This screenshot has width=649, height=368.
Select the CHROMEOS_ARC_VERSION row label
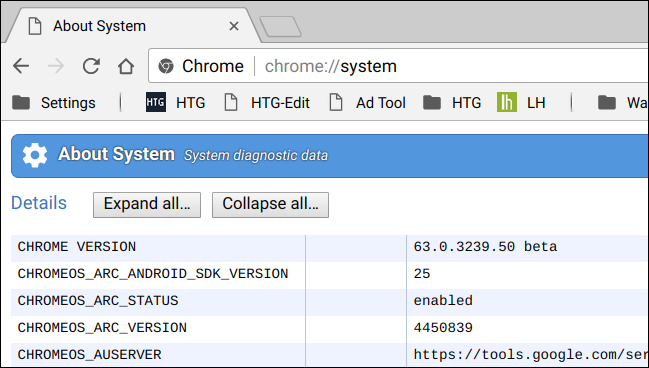[102, 328]
